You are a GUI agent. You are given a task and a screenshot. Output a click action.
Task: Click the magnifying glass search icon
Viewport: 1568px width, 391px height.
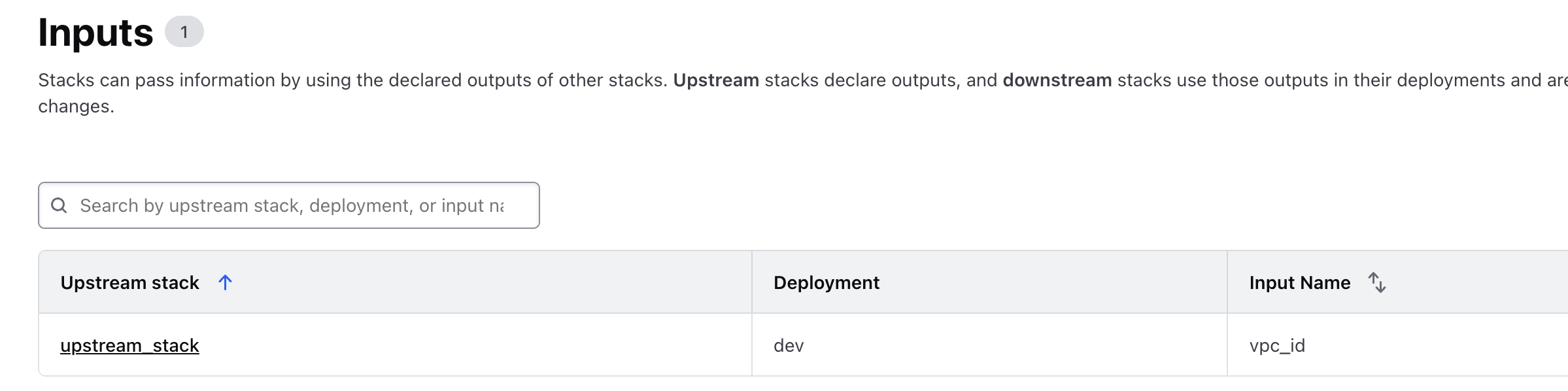(59, 205)
